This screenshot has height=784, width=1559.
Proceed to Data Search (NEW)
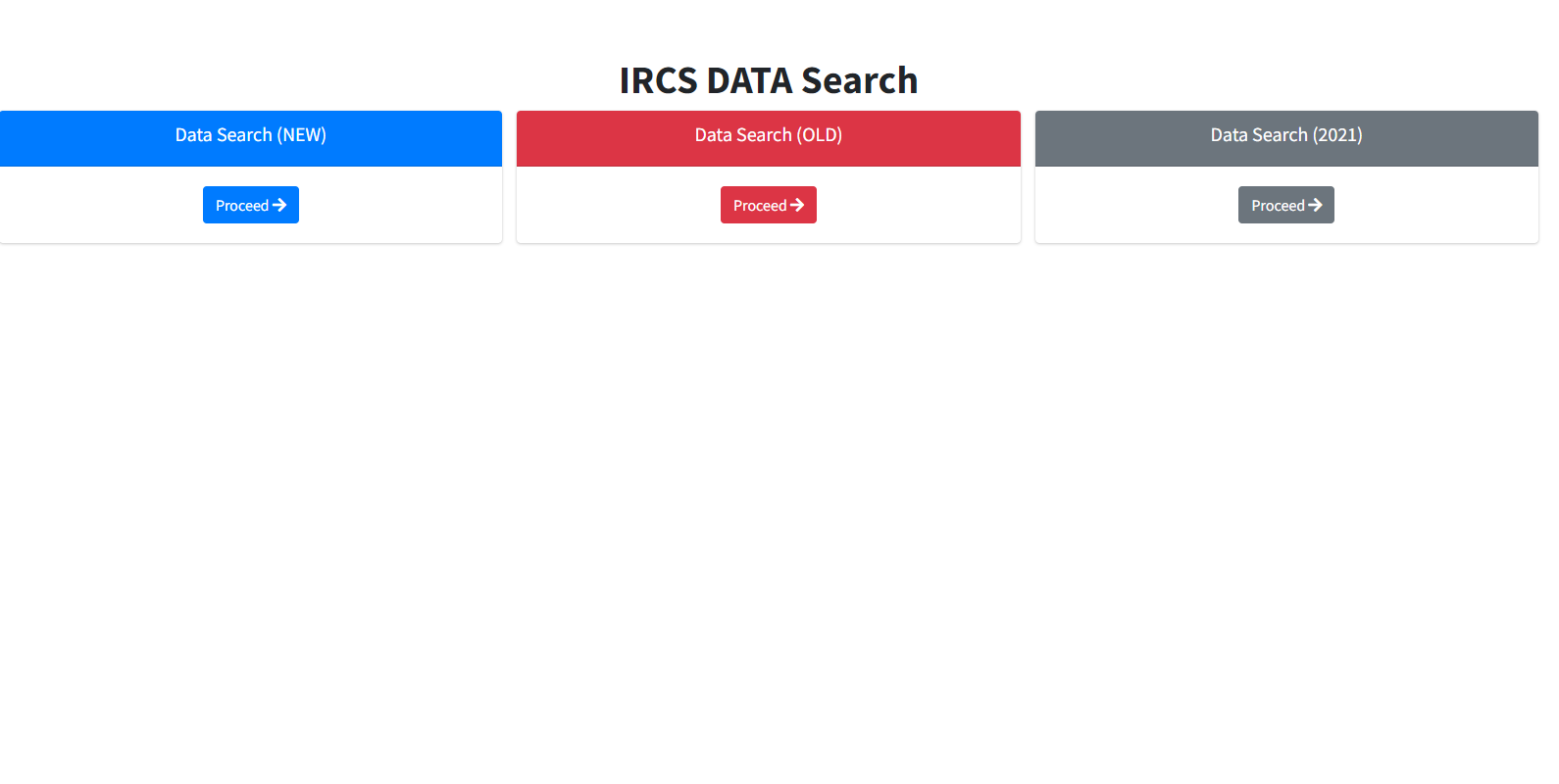click(x=250, y=205)
